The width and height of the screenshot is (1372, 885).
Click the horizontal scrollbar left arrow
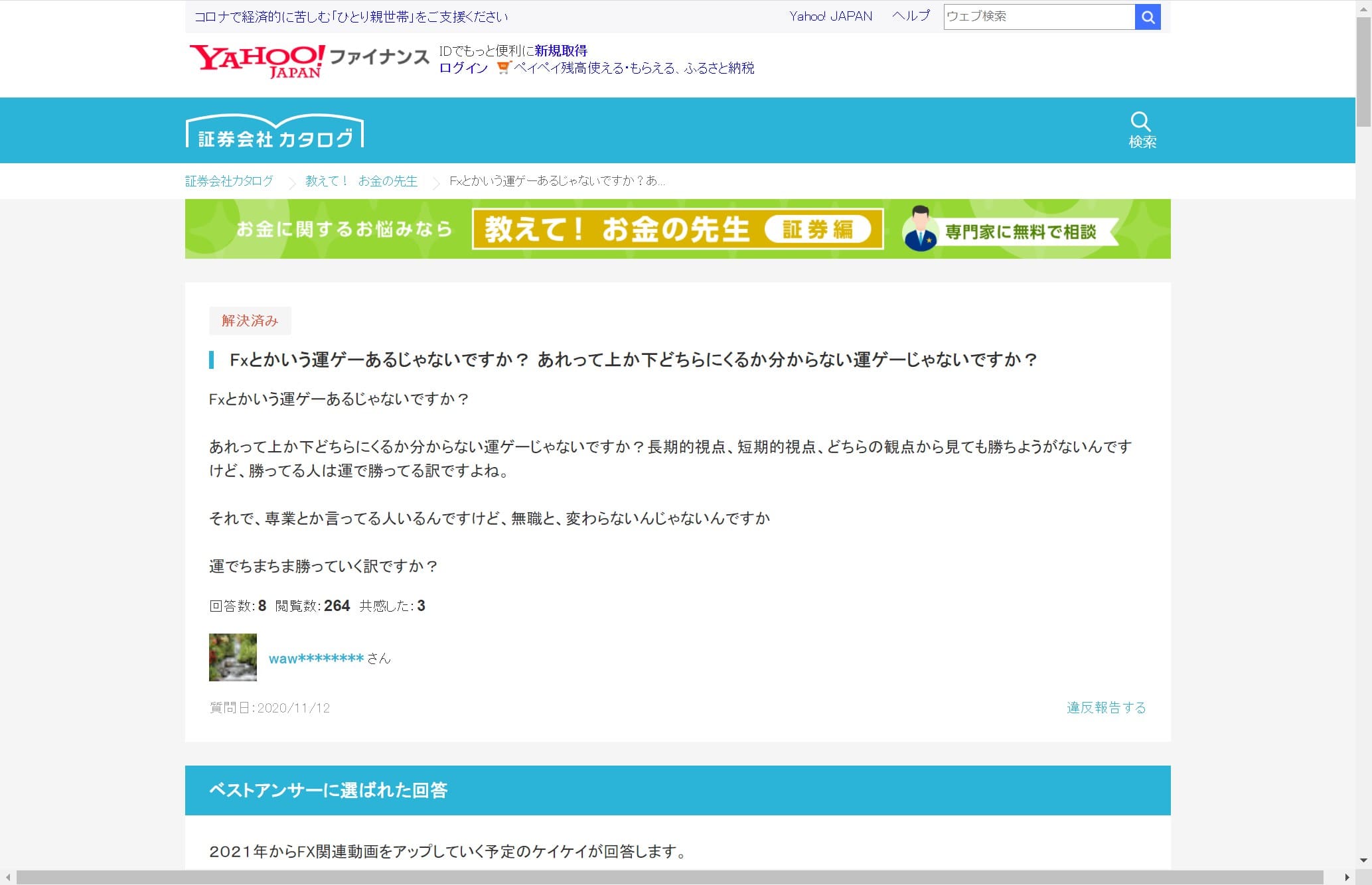7,878
